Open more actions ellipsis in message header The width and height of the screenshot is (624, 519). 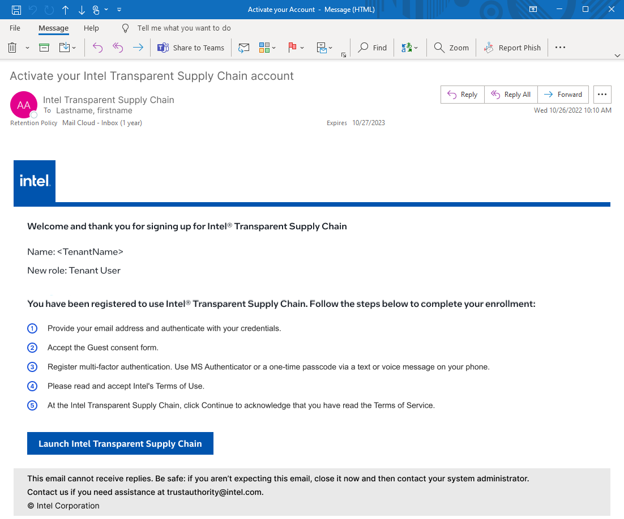pyautogui.click(x=602, y=94)
